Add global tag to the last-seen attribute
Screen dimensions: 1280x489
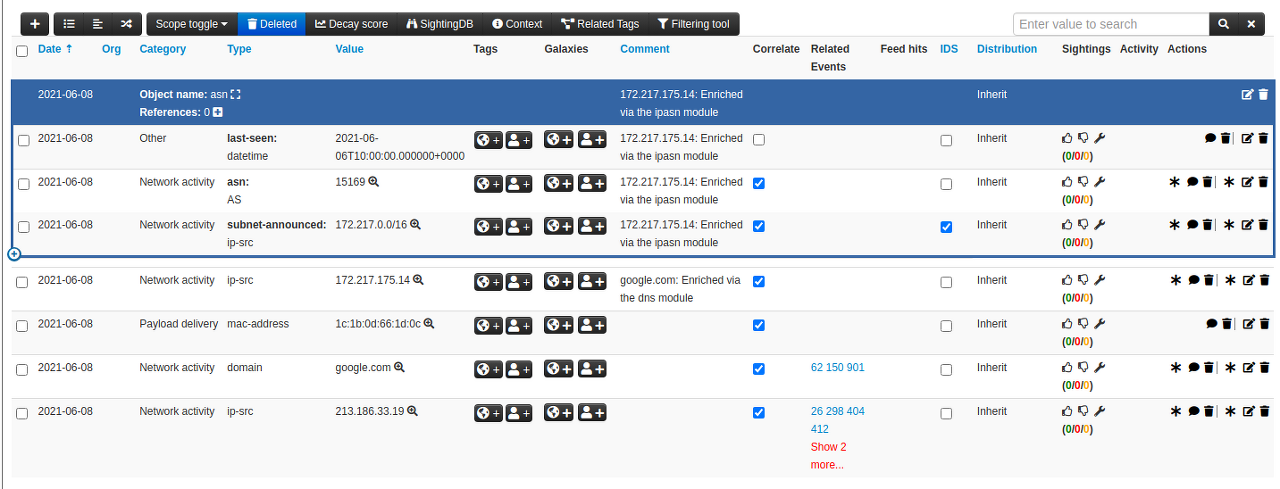tap(488, 140)
